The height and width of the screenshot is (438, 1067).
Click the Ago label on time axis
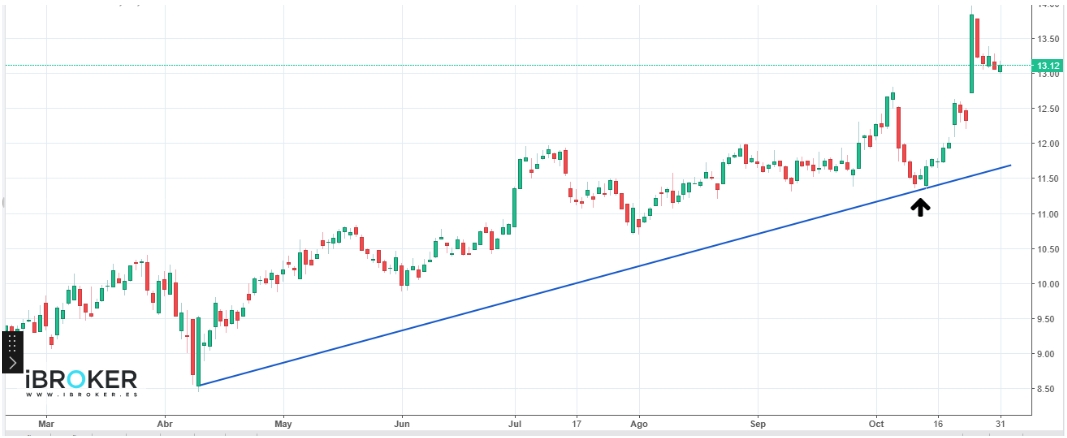click(638, 424)
